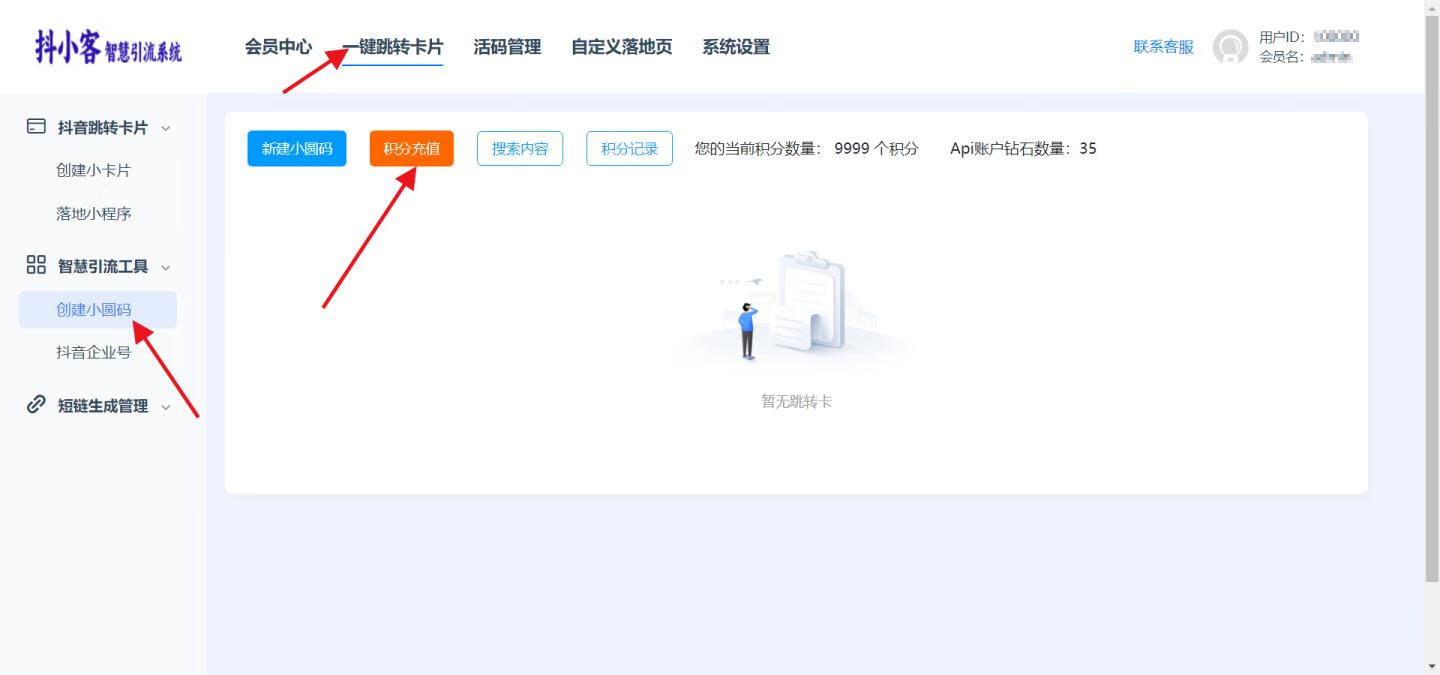The image size is (1440, 675).
Task: Collapse the 抖音跳转卡片 sidebar section
Action: click(166, 127)
